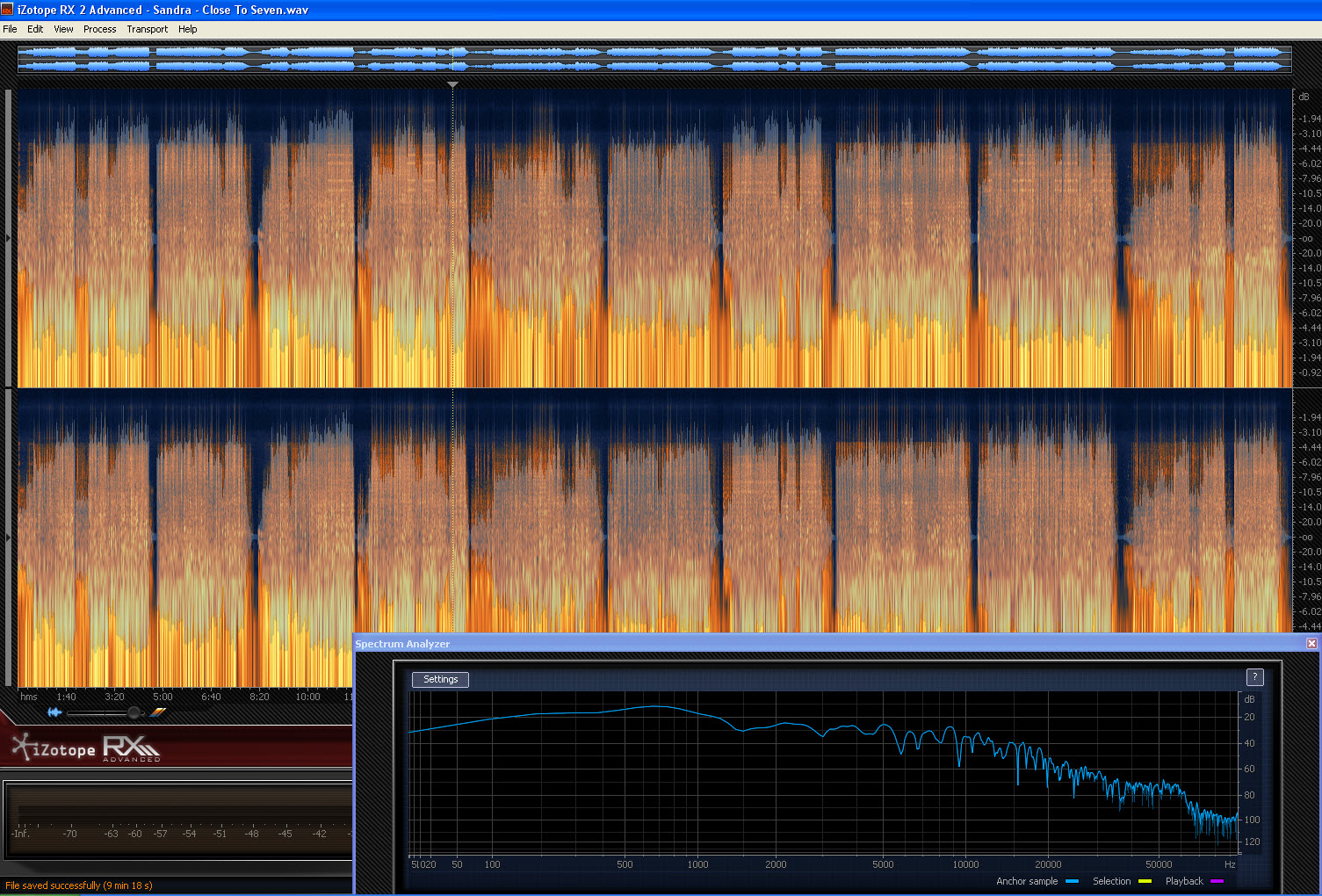Click the Selection yellow color swatch
Image resolution: width=1322 pixels, height=896 pixels.
1145,881
